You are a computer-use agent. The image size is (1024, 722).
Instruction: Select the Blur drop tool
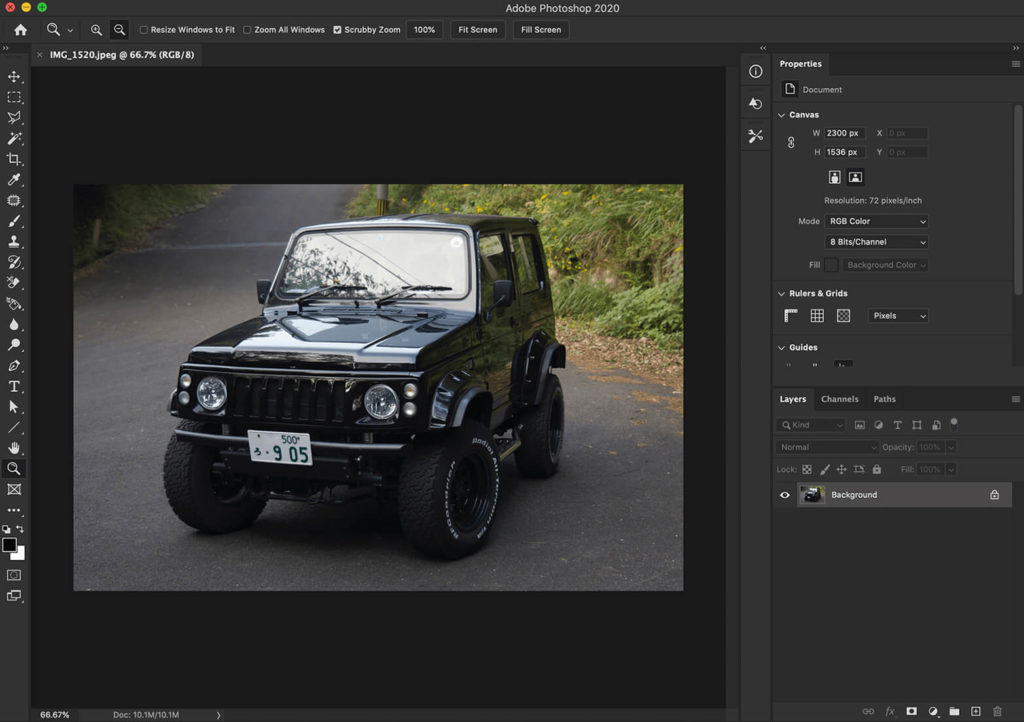point(14,324)
